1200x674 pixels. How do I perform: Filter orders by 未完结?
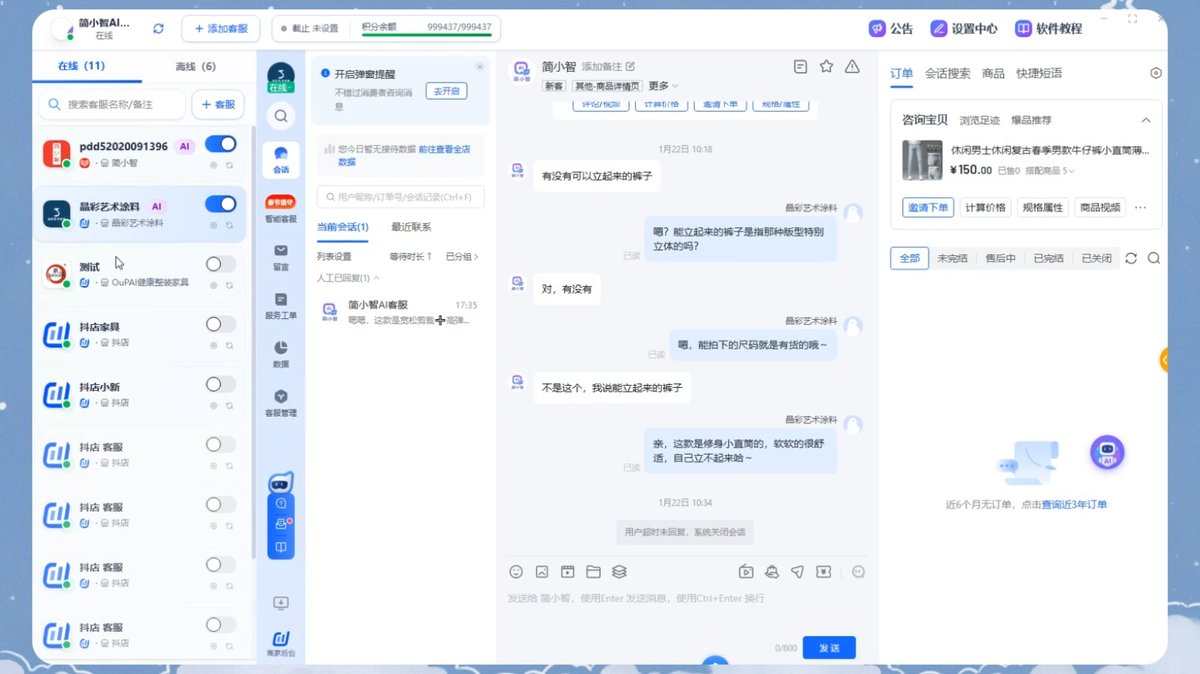click(x=952, y=258)
